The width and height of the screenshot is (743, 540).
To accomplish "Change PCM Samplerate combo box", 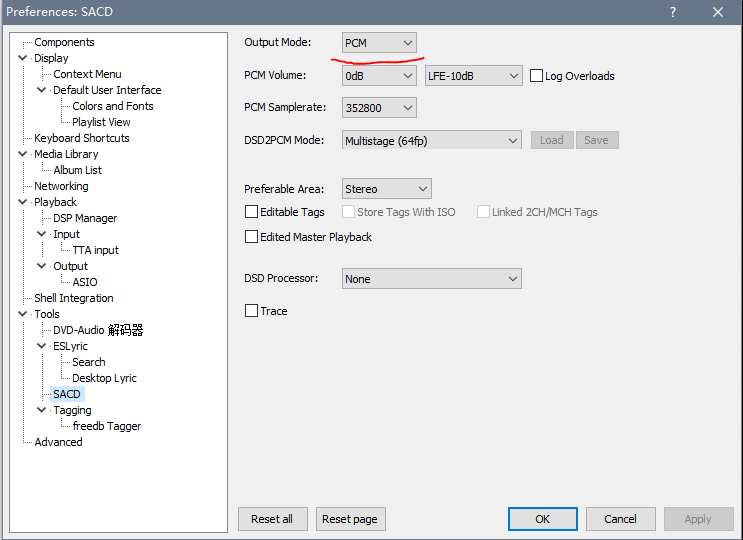I will 379,108.
